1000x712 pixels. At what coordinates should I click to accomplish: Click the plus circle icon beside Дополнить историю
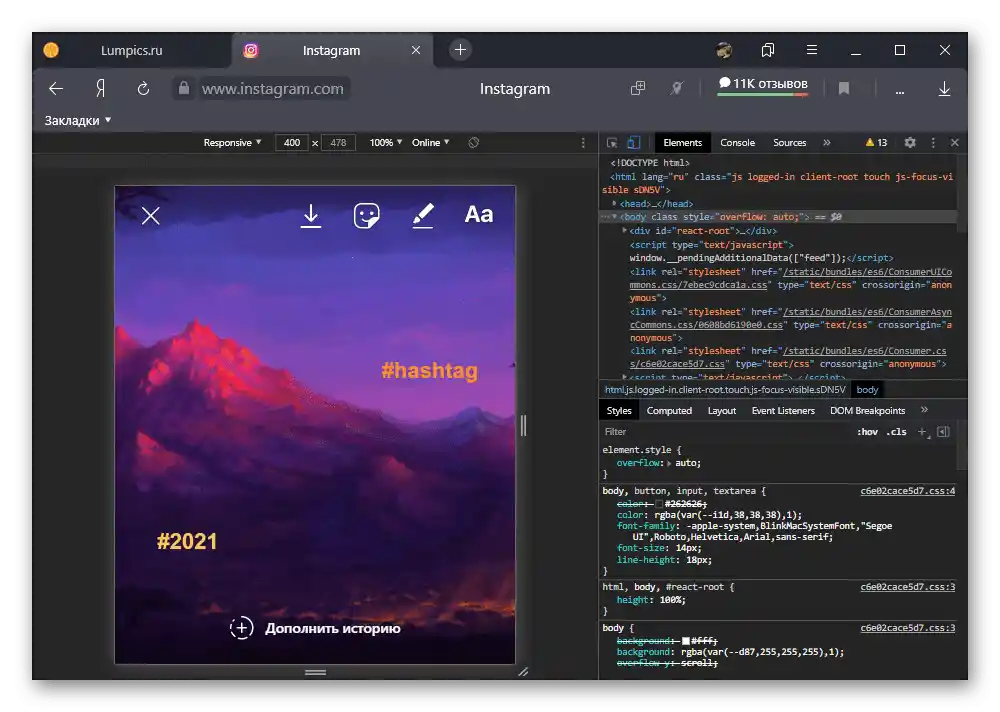pos(242,628)
